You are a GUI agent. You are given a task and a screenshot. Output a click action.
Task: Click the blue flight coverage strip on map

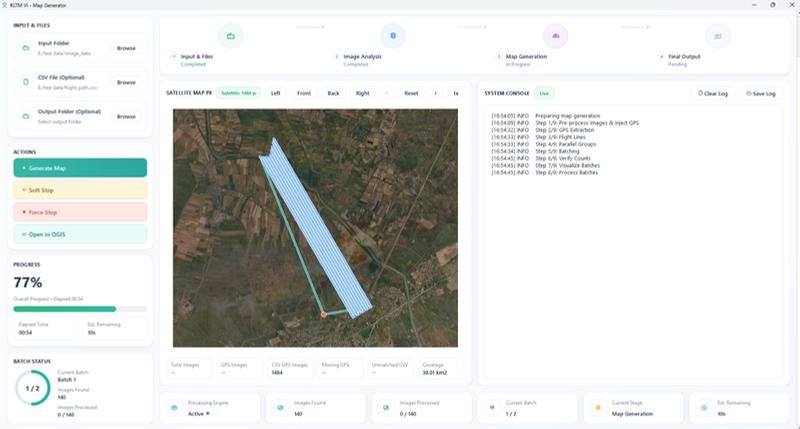pos(317,227)
